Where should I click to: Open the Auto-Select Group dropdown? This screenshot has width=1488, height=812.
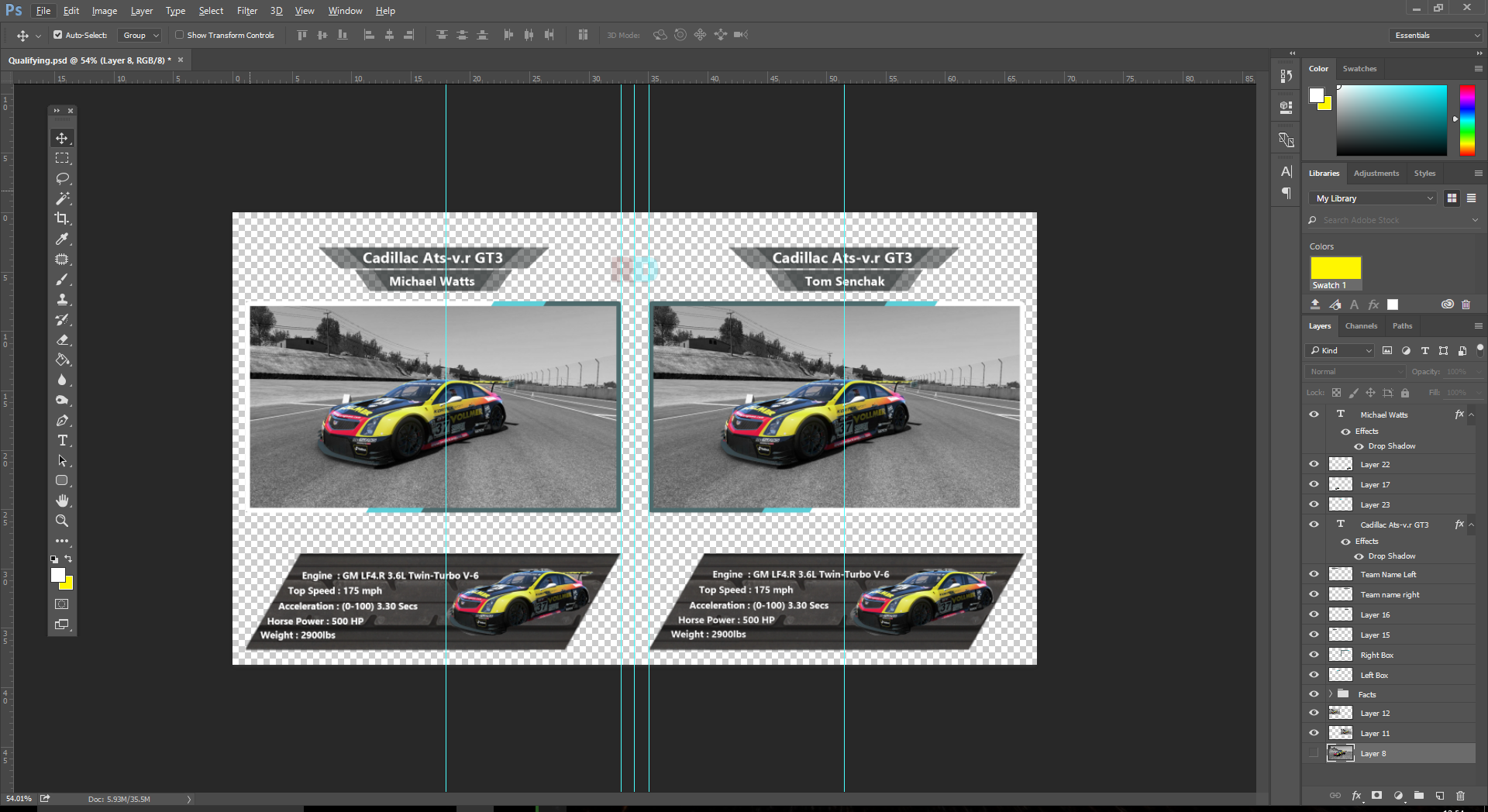pyautogui.click(x=139, y=35)
